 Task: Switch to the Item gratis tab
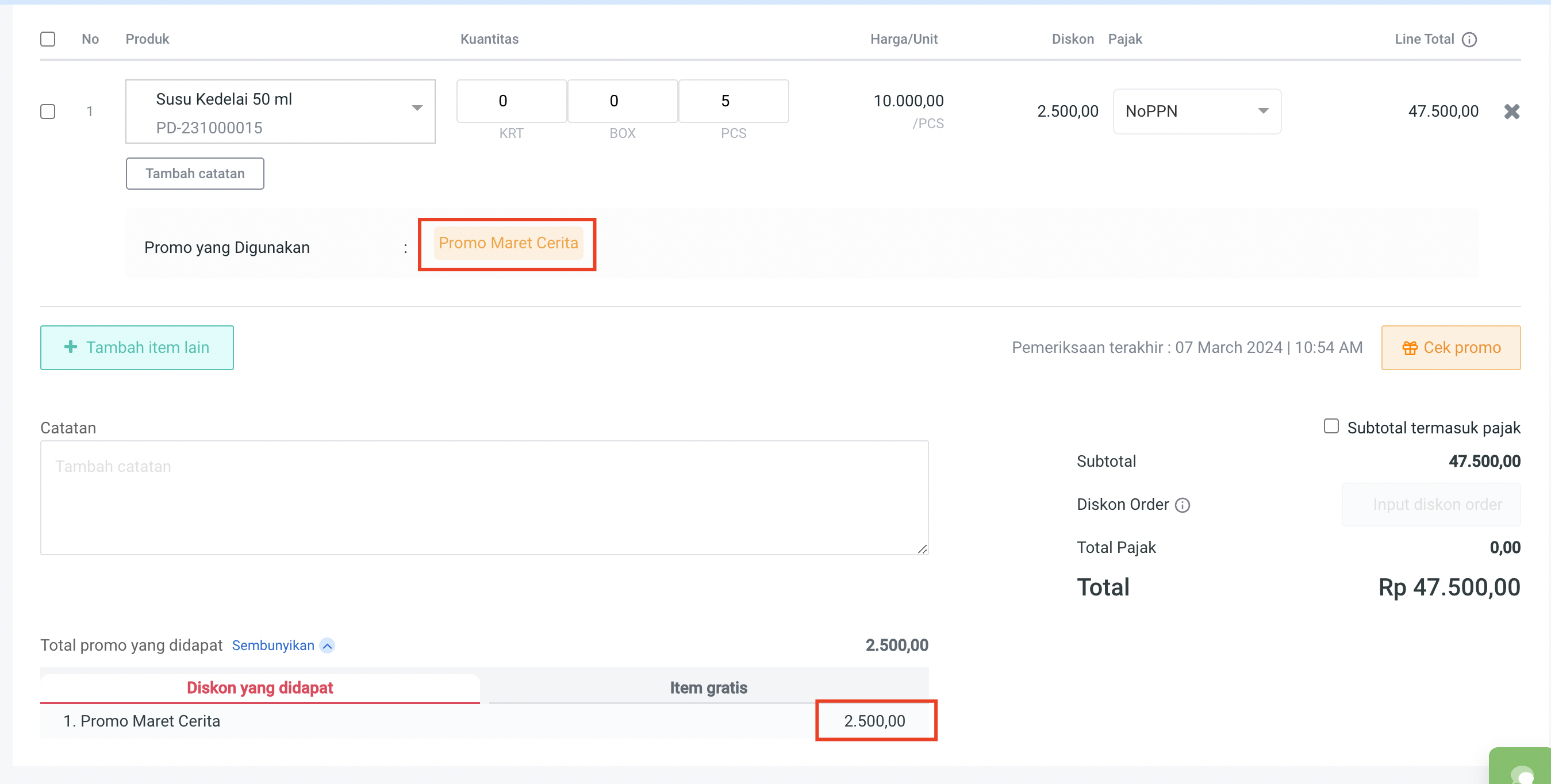708,687
